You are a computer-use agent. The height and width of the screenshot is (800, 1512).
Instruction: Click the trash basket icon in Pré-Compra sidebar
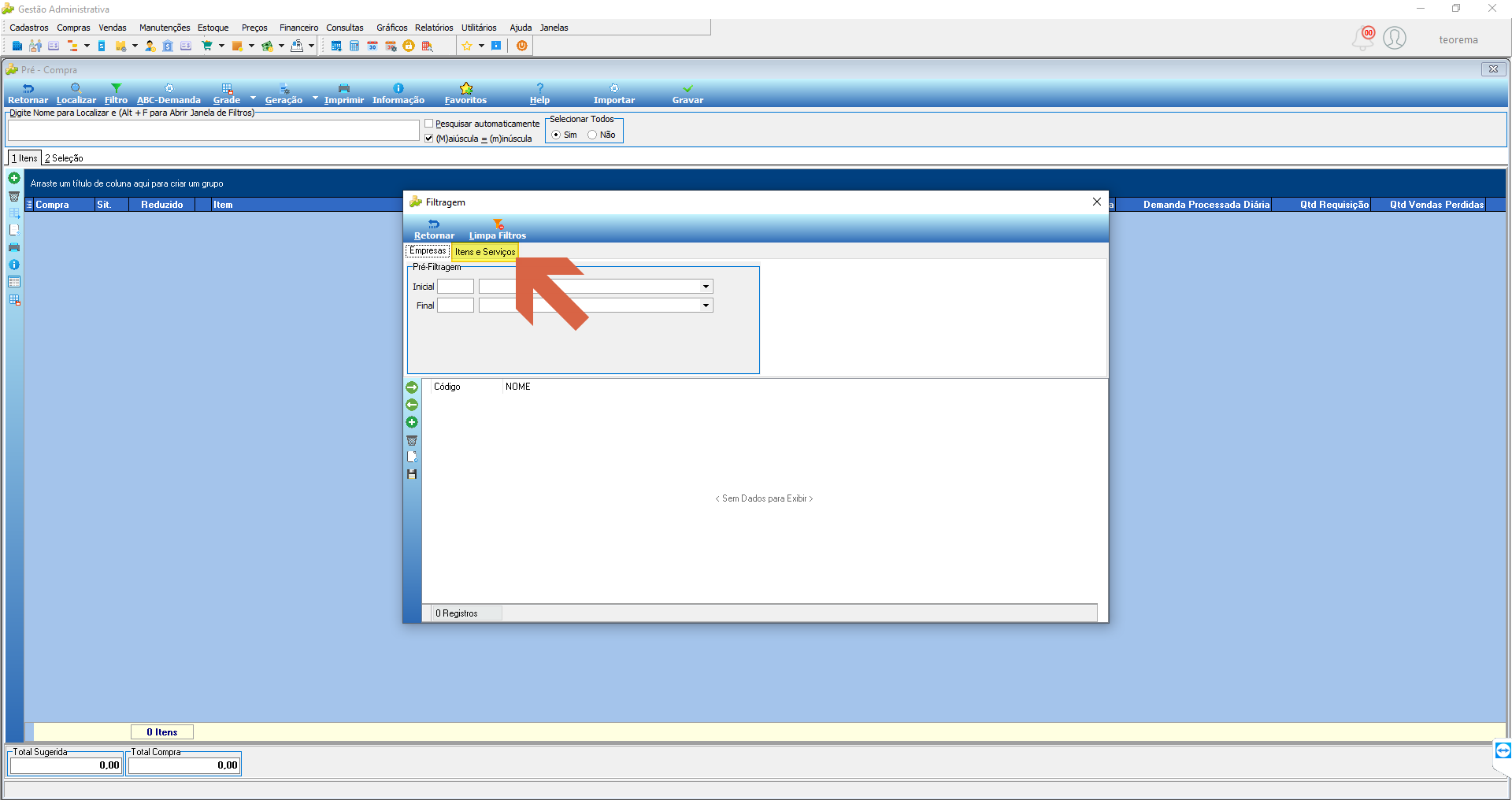14,196
